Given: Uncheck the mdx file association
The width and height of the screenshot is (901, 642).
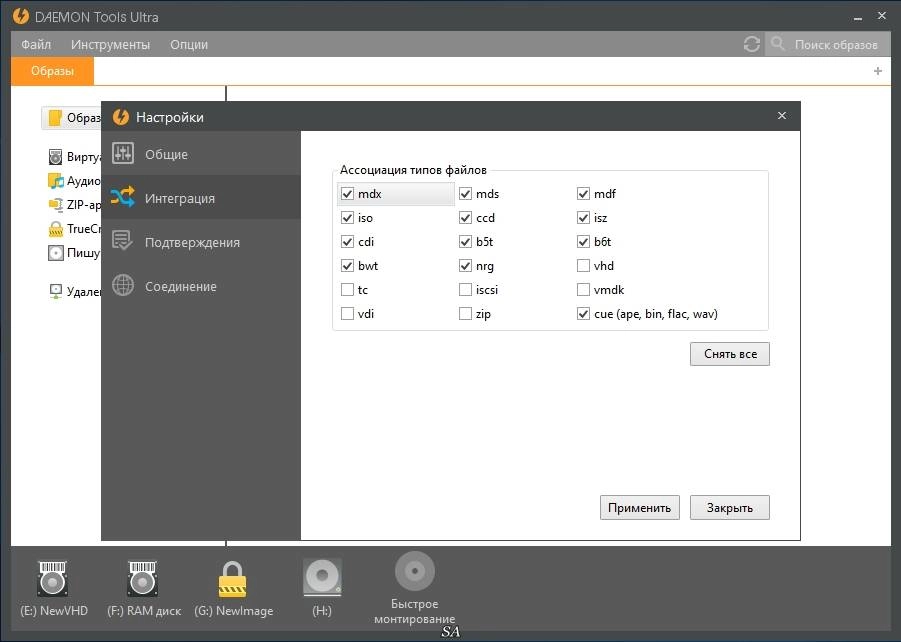Looking at the screenshot, I should click(347, 194).
